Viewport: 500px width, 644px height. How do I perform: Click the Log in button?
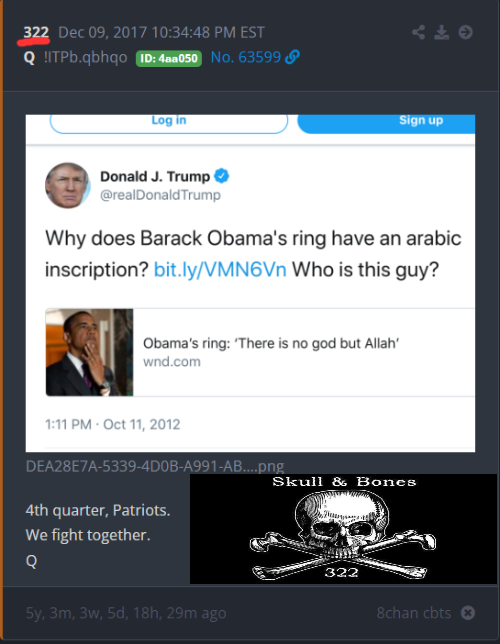(x=169, y=123)
